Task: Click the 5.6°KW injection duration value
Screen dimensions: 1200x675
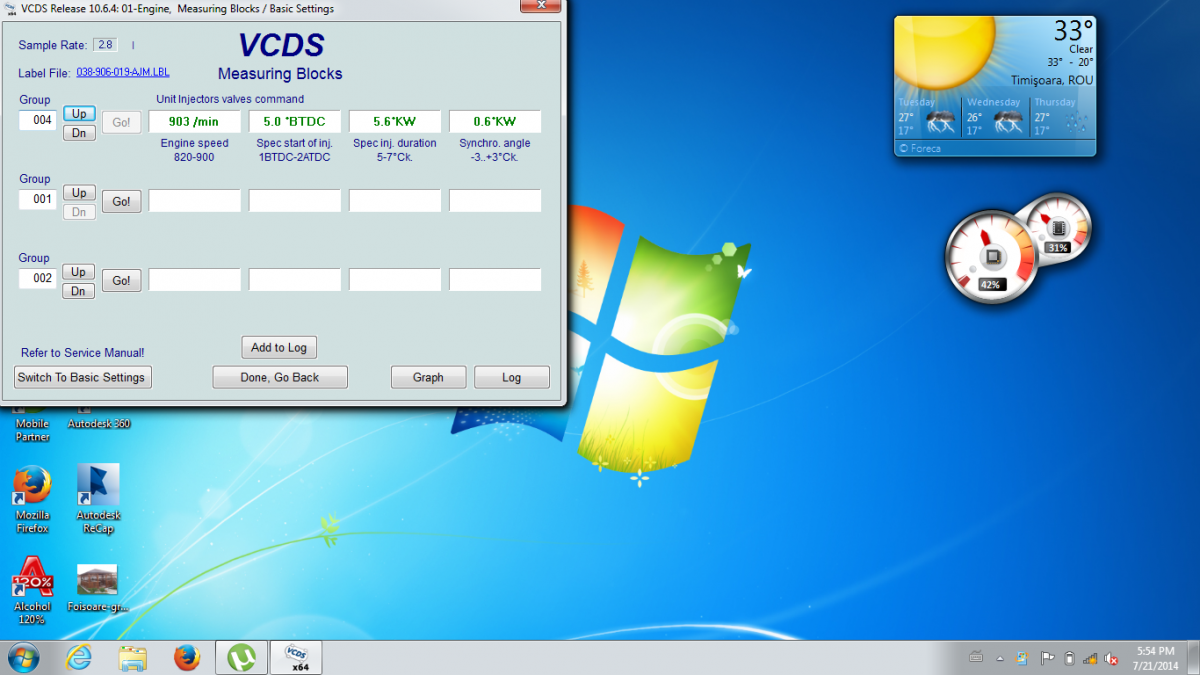Action: click(x=395, y=122)
